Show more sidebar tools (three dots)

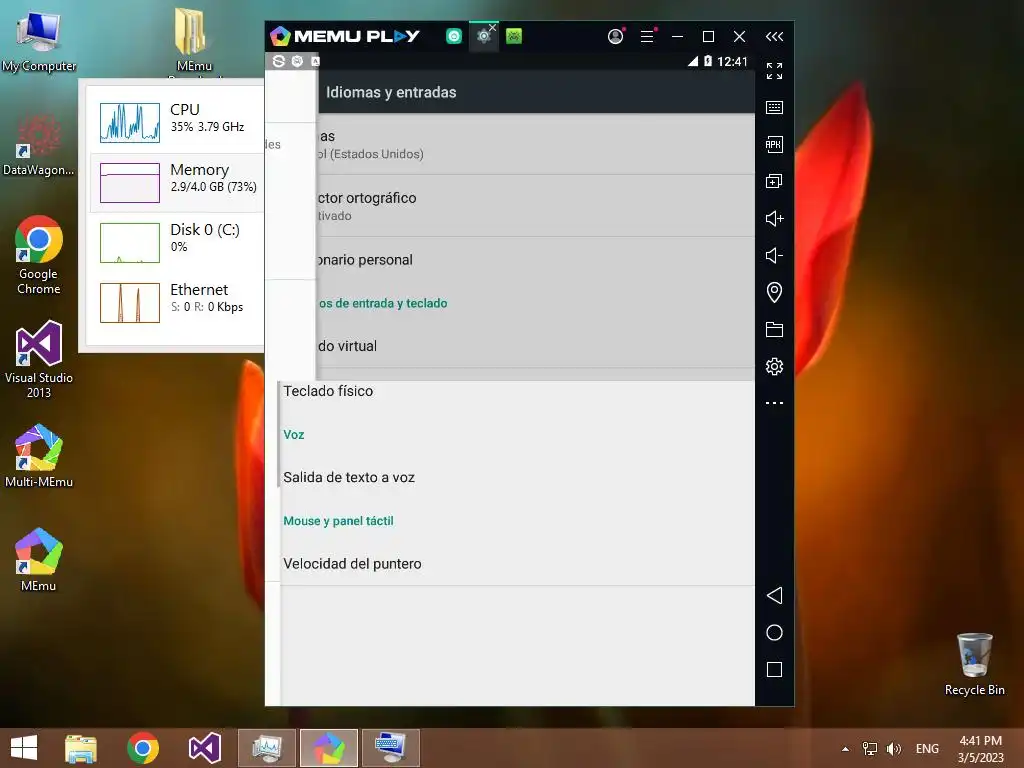coord(775,403)
